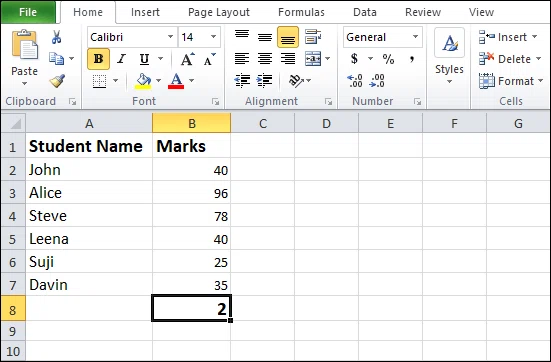Open the Number dialog launcher
551x362 pixels.
coord(417,102)
